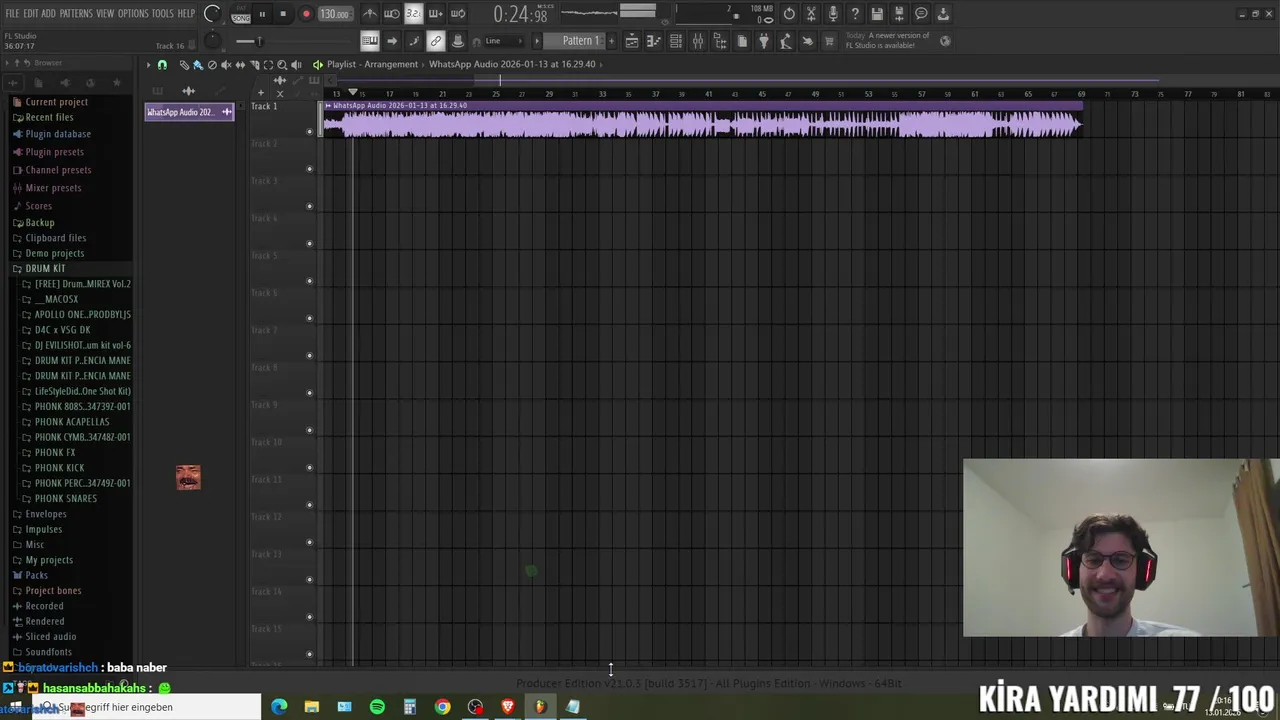Viewport: 1280px width, 720px height.
Task: Collapse the DRUM KIT folder
Action: coord(45,269)
